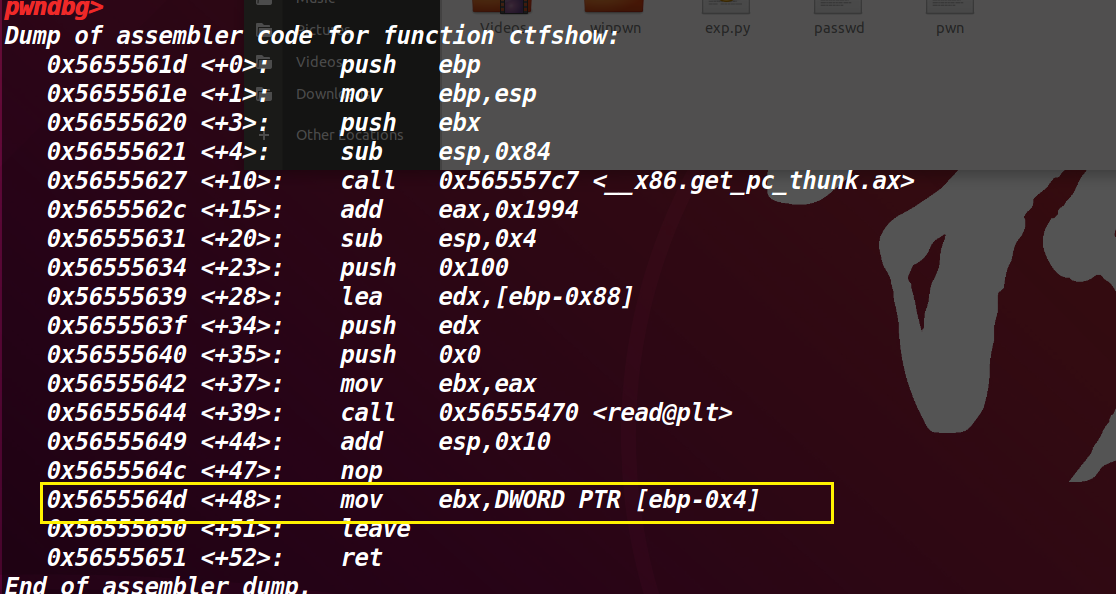Open the winpwn folder icon
The image size is (1116, 594).
tap(616, 12)
